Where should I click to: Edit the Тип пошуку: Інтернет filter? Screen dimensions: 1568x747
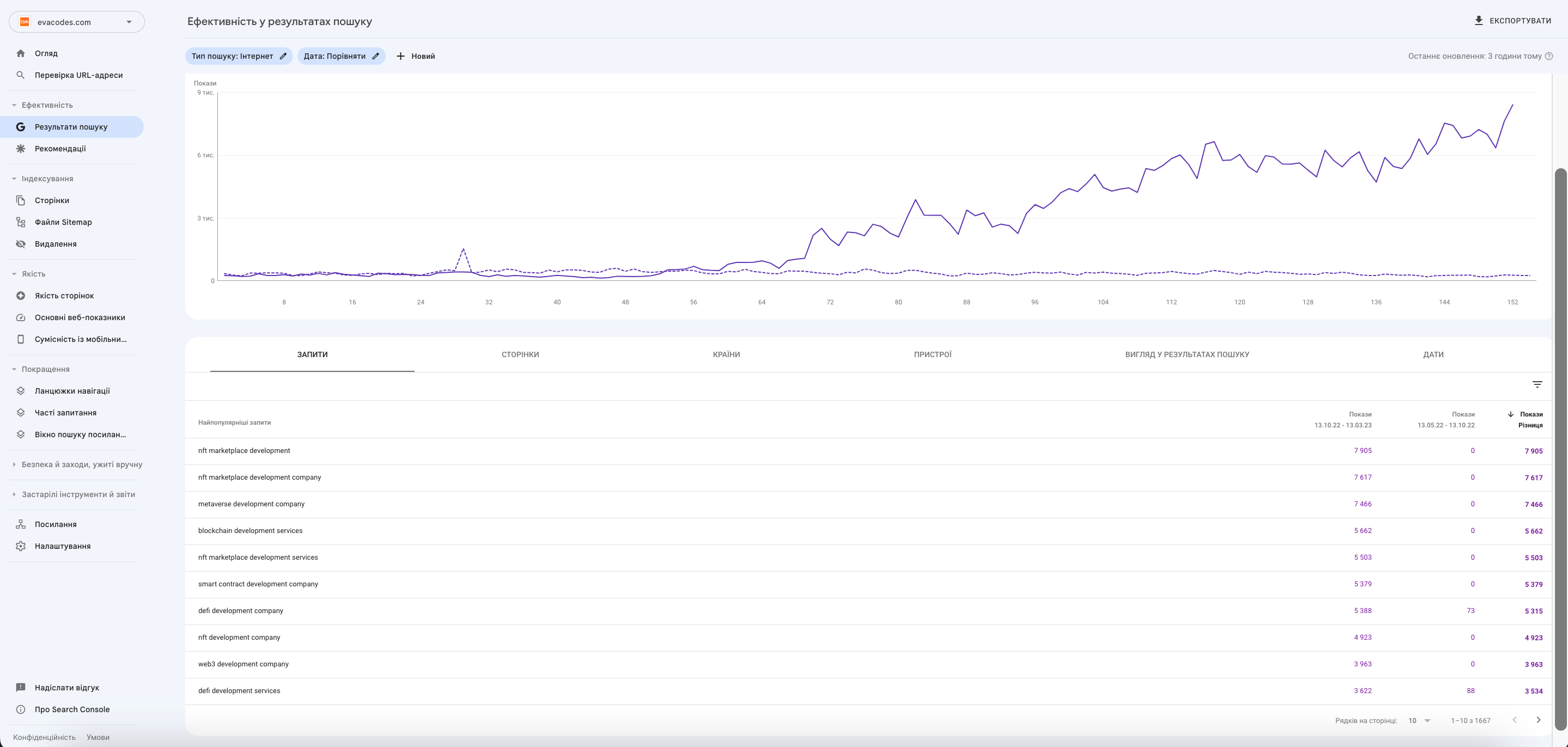pyautogui.click(x=239, y=56)
